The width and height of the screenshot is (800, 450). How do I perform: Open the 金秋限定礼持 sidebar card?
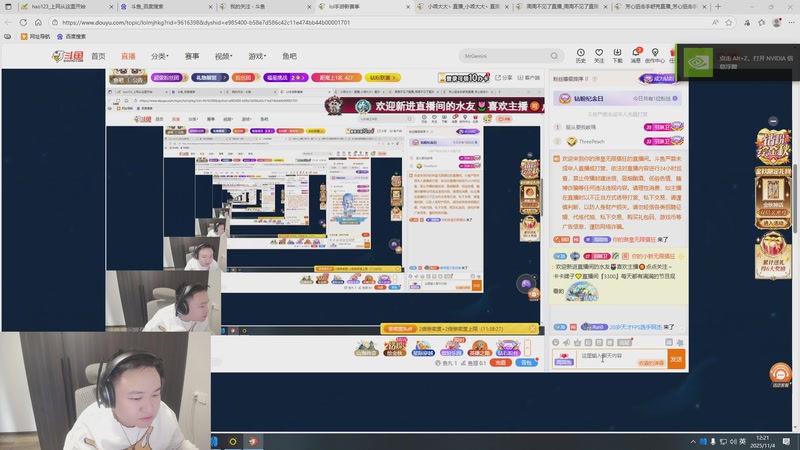coord(773,197)
